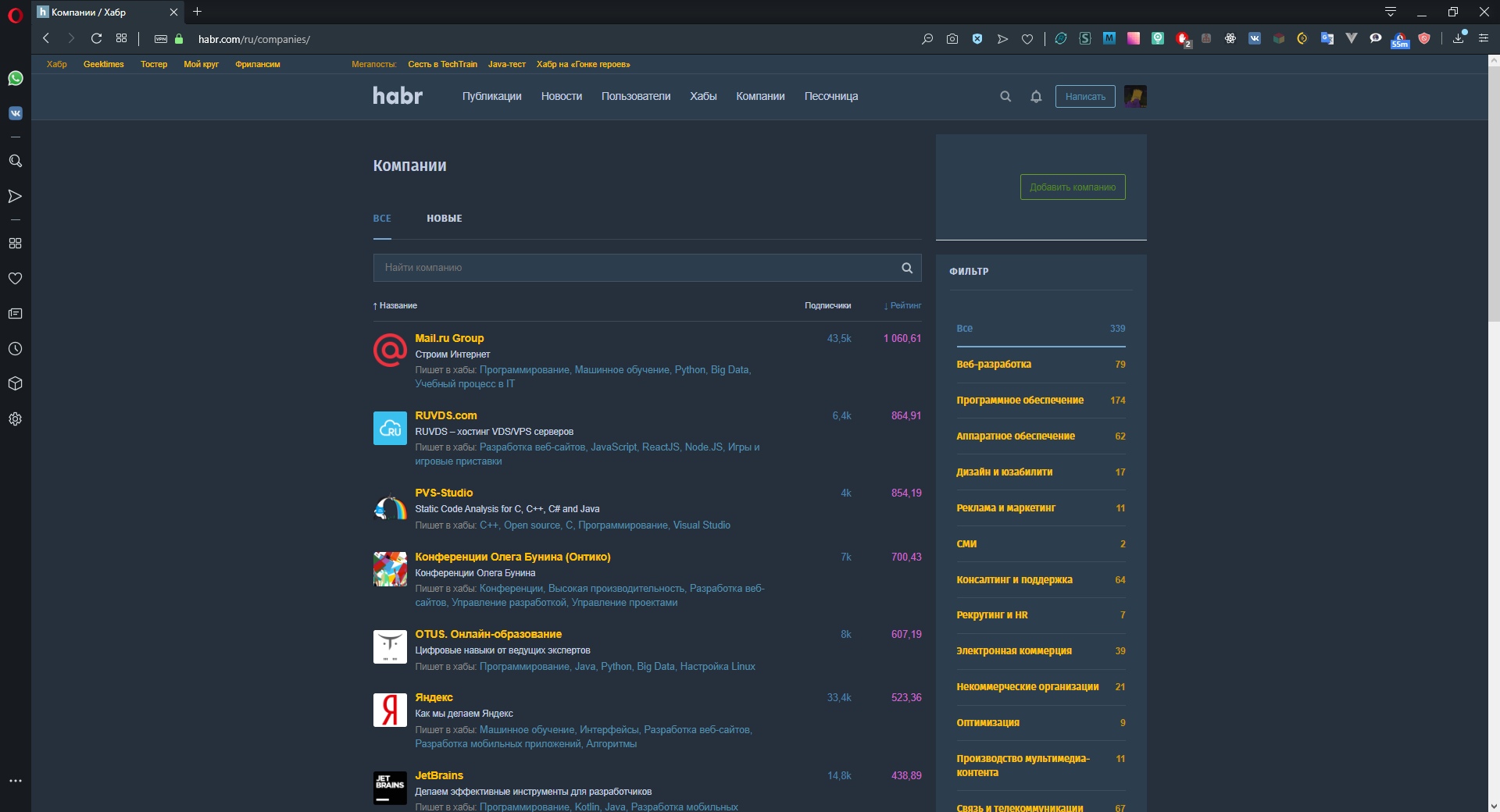Click the Добавить компанию button

[1073, 187]
